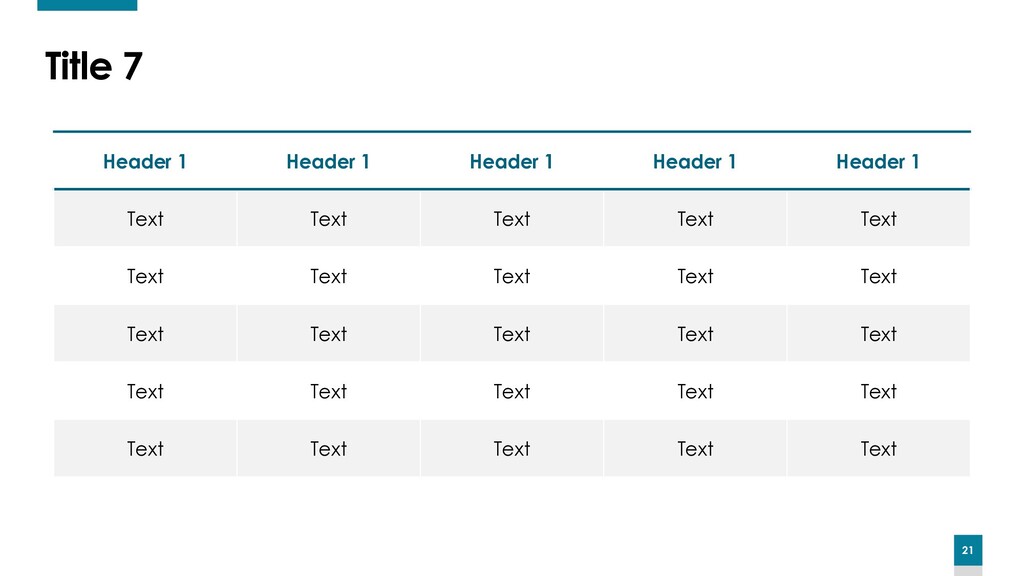Select the last column's Header 1 cell
The width and height of the screenshot is (1024, 576).
(878, 161)
